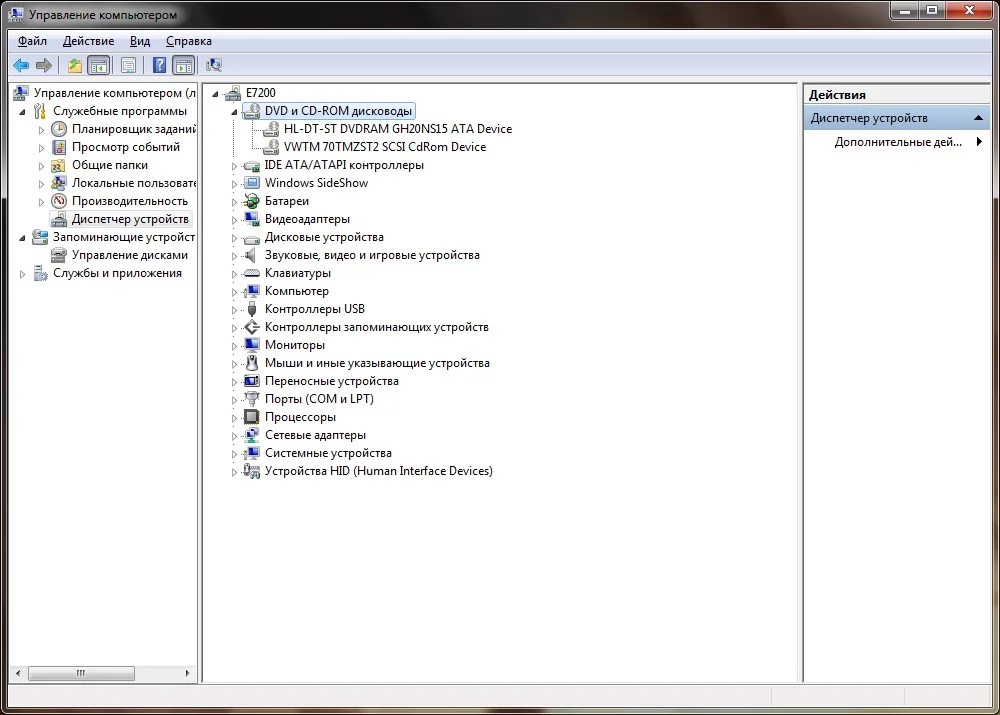The image size is (1000, 715).
Task: Click the Контроллеры USB plug icon
Action: point(253,309)
